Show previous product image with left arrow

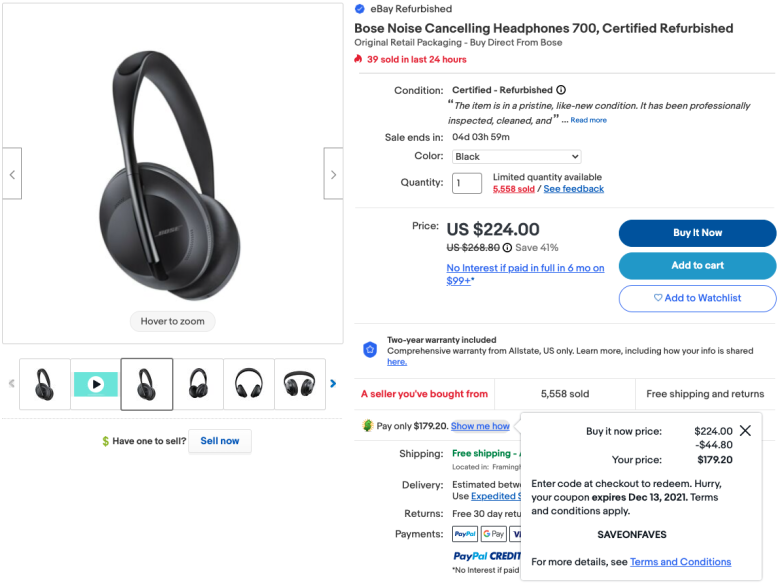coord(12,174)
